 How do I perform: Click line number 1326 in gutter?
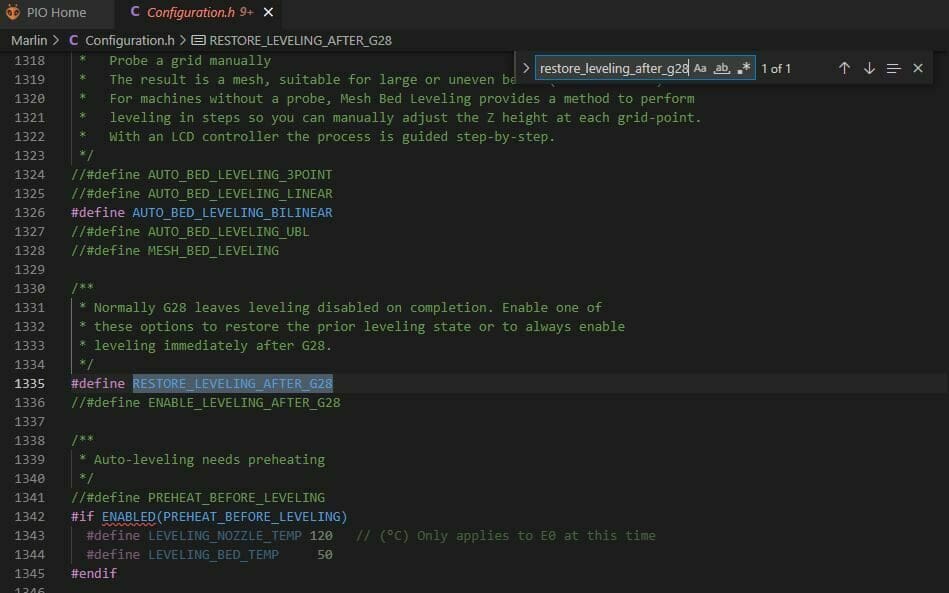30,213
